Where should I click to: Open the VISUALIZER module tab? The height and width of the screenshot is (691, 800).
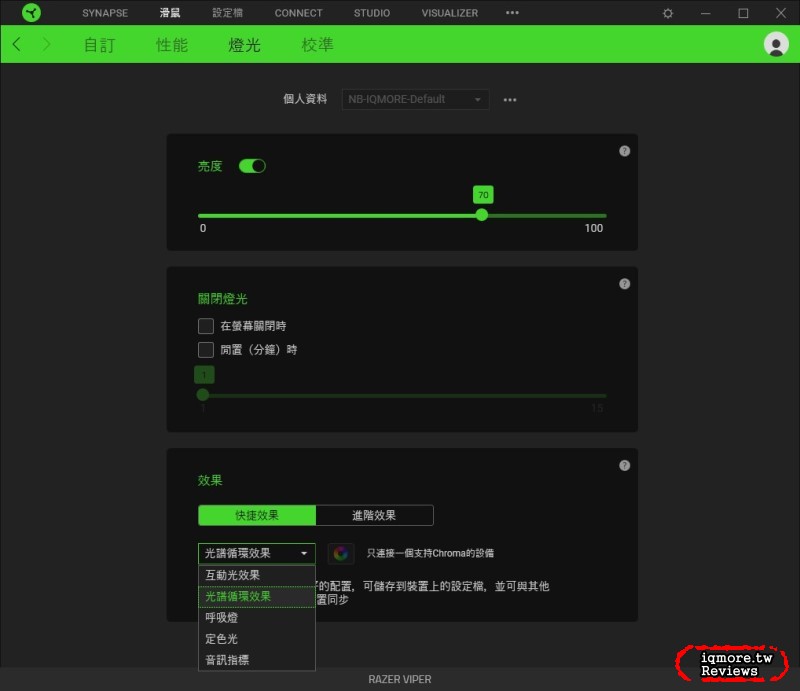[x=449, y=13]
